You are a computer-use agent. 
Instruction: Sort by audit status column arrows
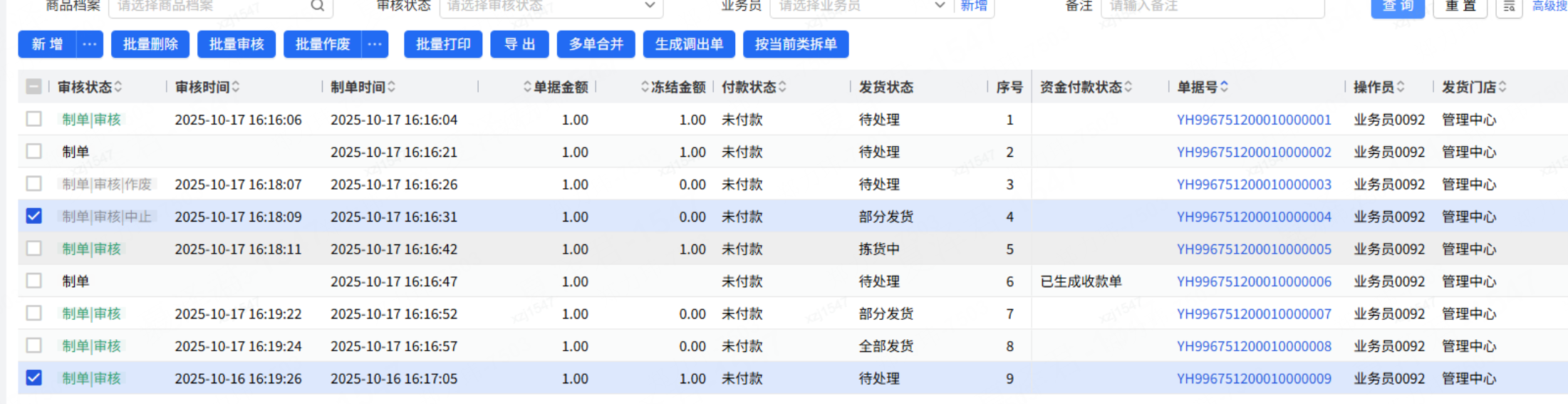(x=118, y=87)
